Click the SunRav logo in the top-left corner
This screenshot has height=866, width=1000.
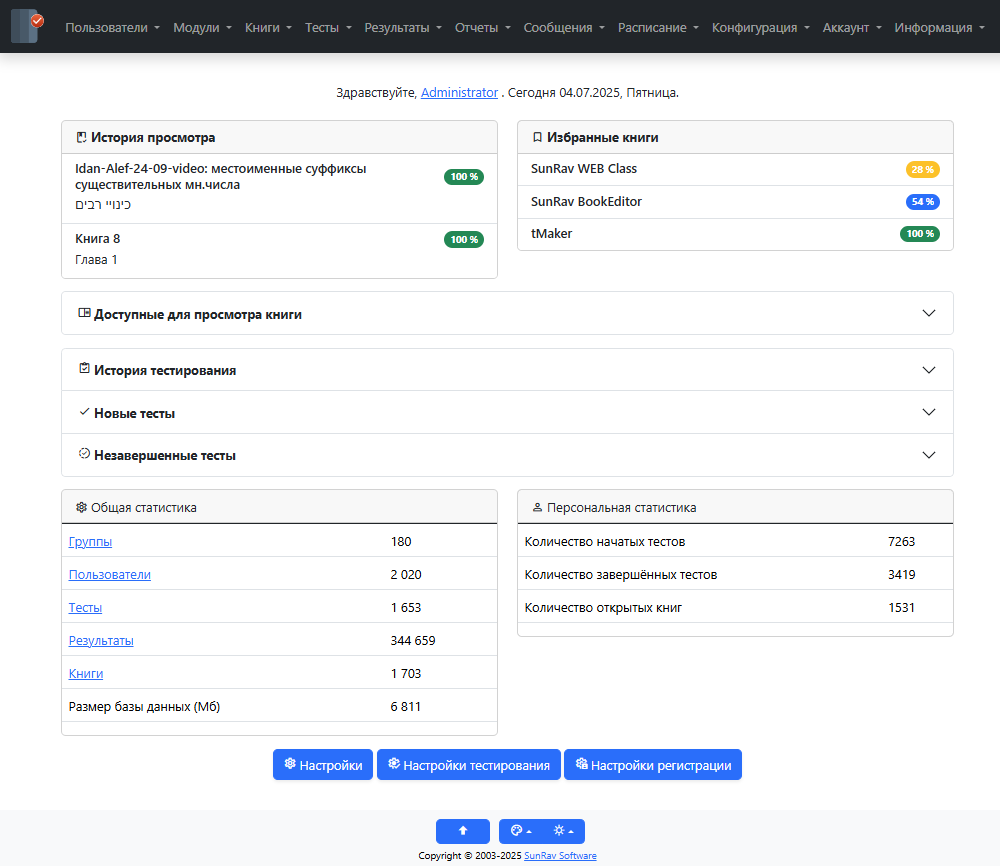point(25,27)
